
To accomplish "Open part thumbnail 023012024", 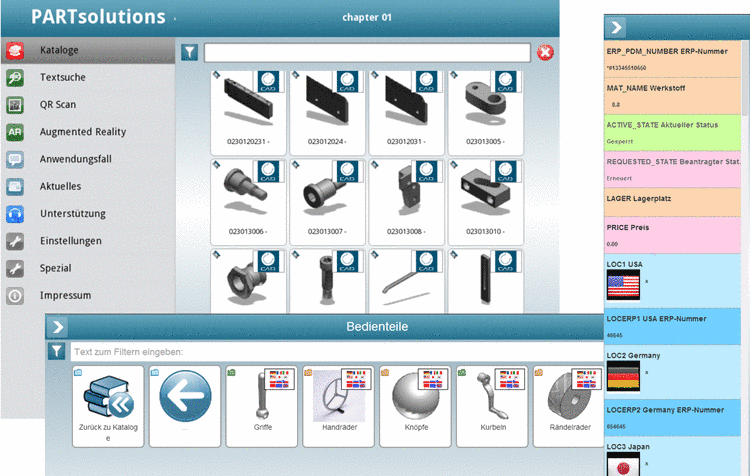I will (x=327, y=112).
